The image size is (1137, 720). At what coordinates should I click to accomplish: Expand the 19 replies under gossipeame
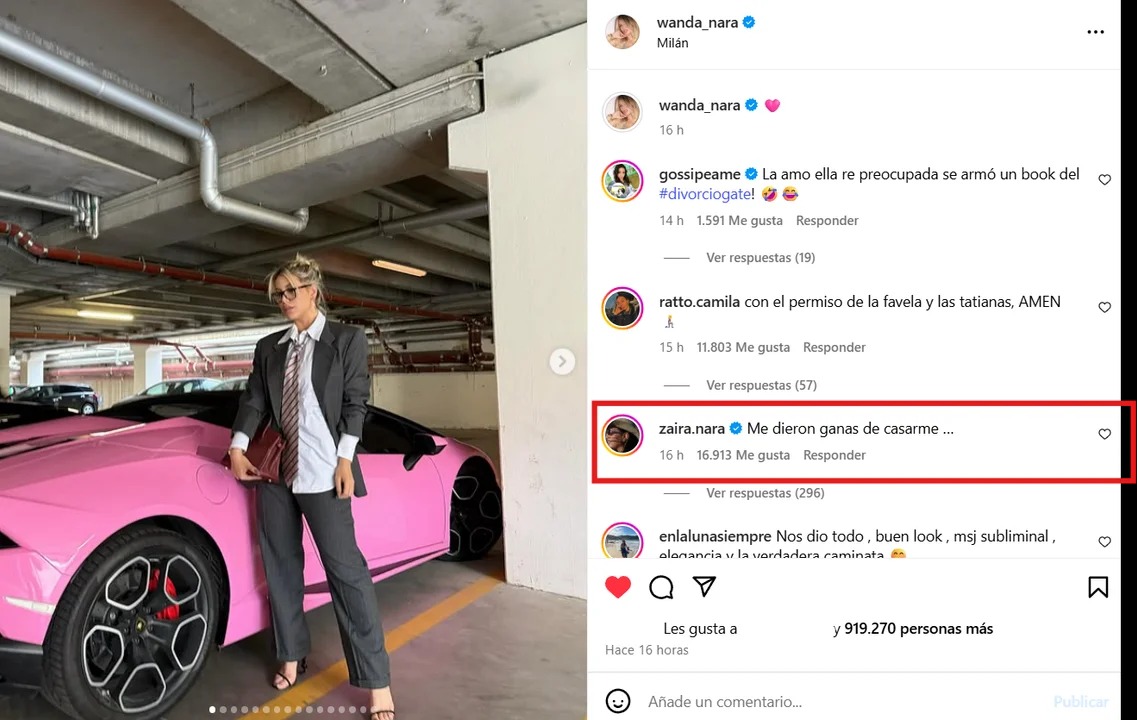tap(760, 258)
